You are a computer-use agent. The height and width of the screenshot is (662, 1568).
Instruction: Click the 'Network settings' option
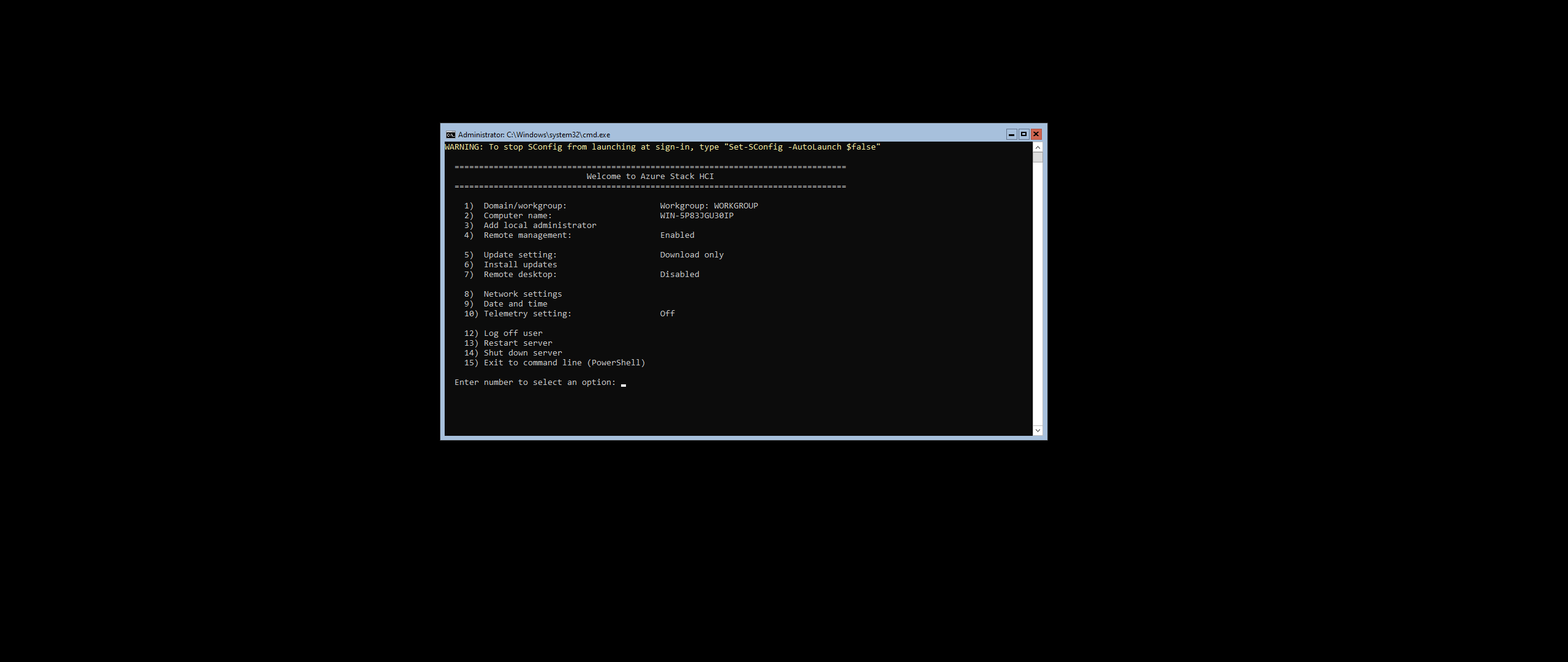click(x=513, y=294)
